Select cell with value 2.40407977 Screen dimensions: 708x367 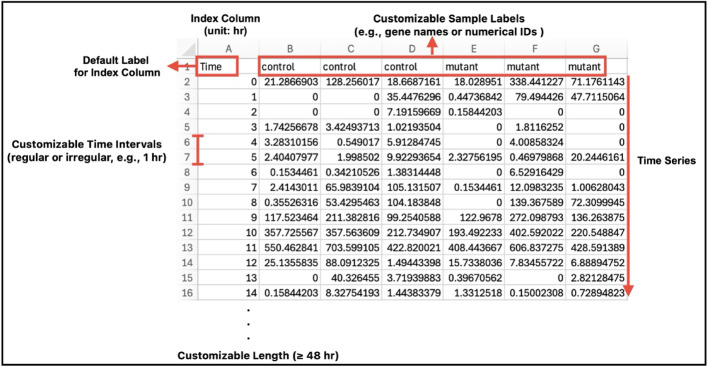[x=289, y=157]
